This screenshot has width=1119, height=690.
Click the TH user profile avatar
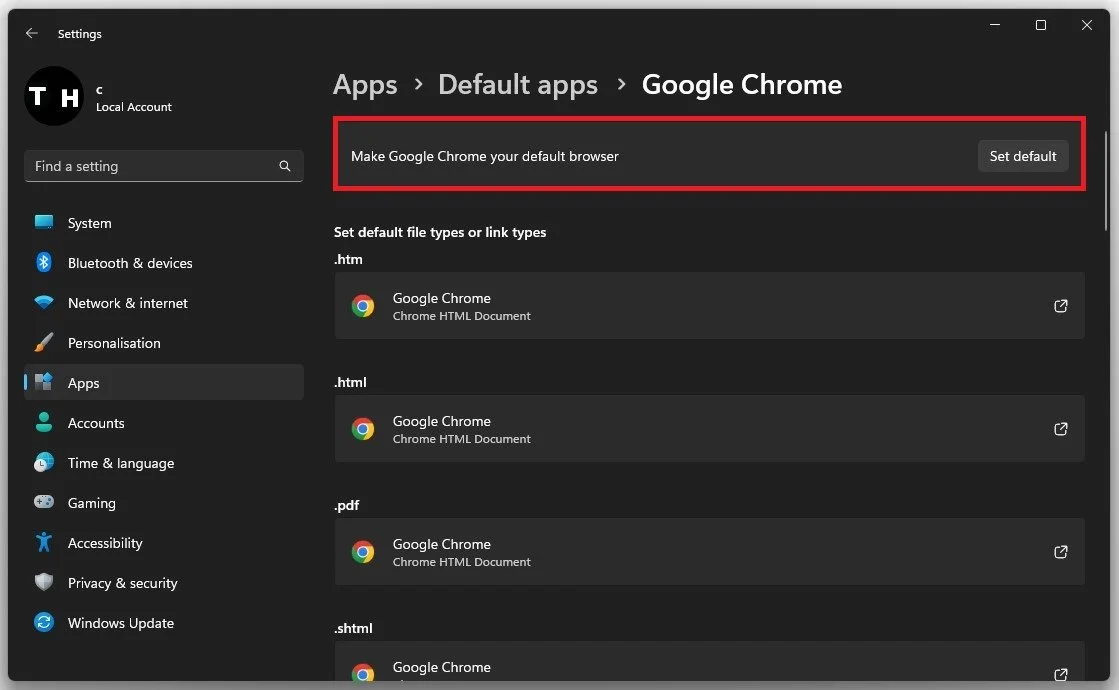click(x=54, y=96)
